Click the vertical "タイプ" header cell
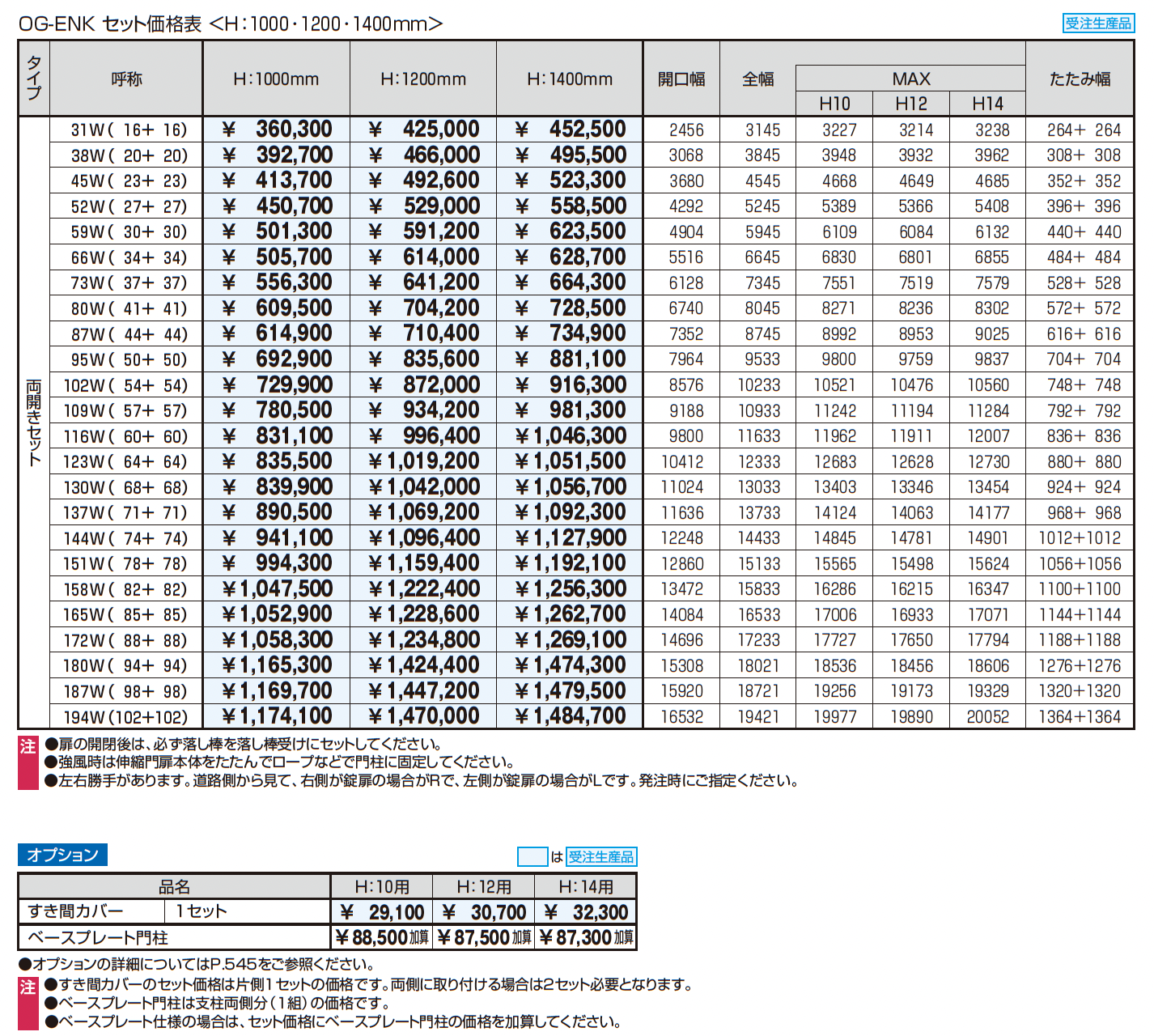This screenshot has height=1036, width=1154. pyautogui.click(x=34, y=78)
